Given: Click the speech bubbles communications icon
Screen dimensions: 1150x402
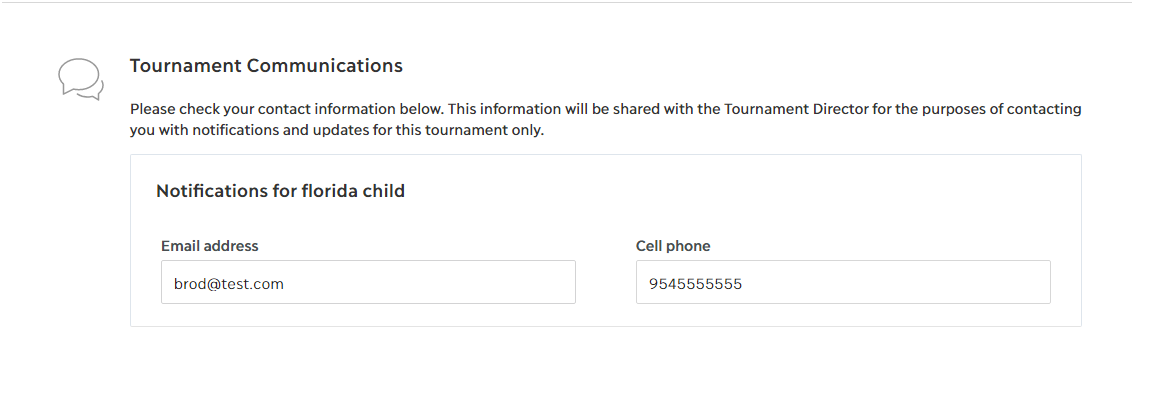Looking at the screenshot, I should (x=81, y=79).
